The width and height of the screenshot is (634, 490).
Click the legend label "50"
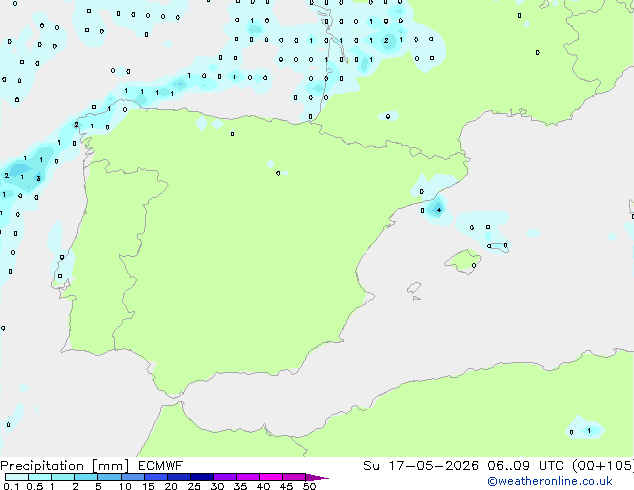tap(309, 486)
